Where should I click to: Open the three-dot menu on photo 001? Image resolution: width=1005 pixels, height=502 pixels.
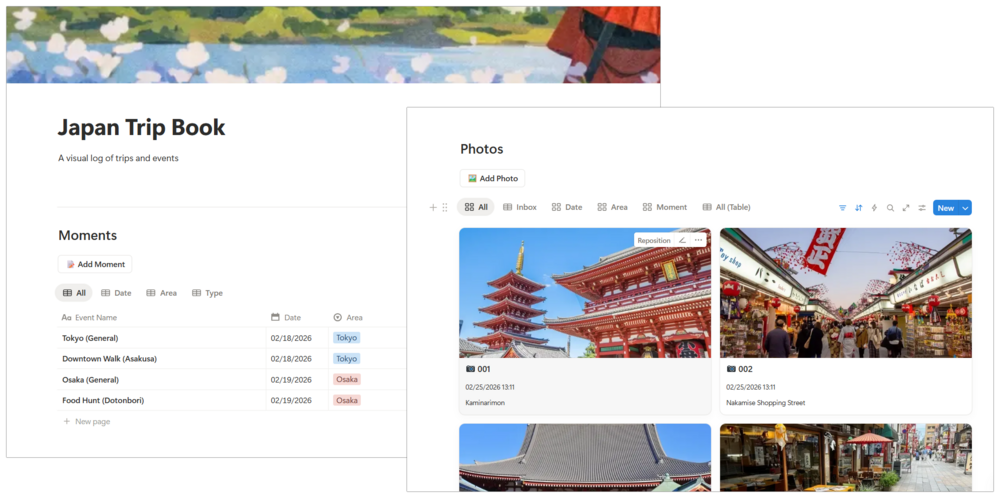[x=698, y=240]
